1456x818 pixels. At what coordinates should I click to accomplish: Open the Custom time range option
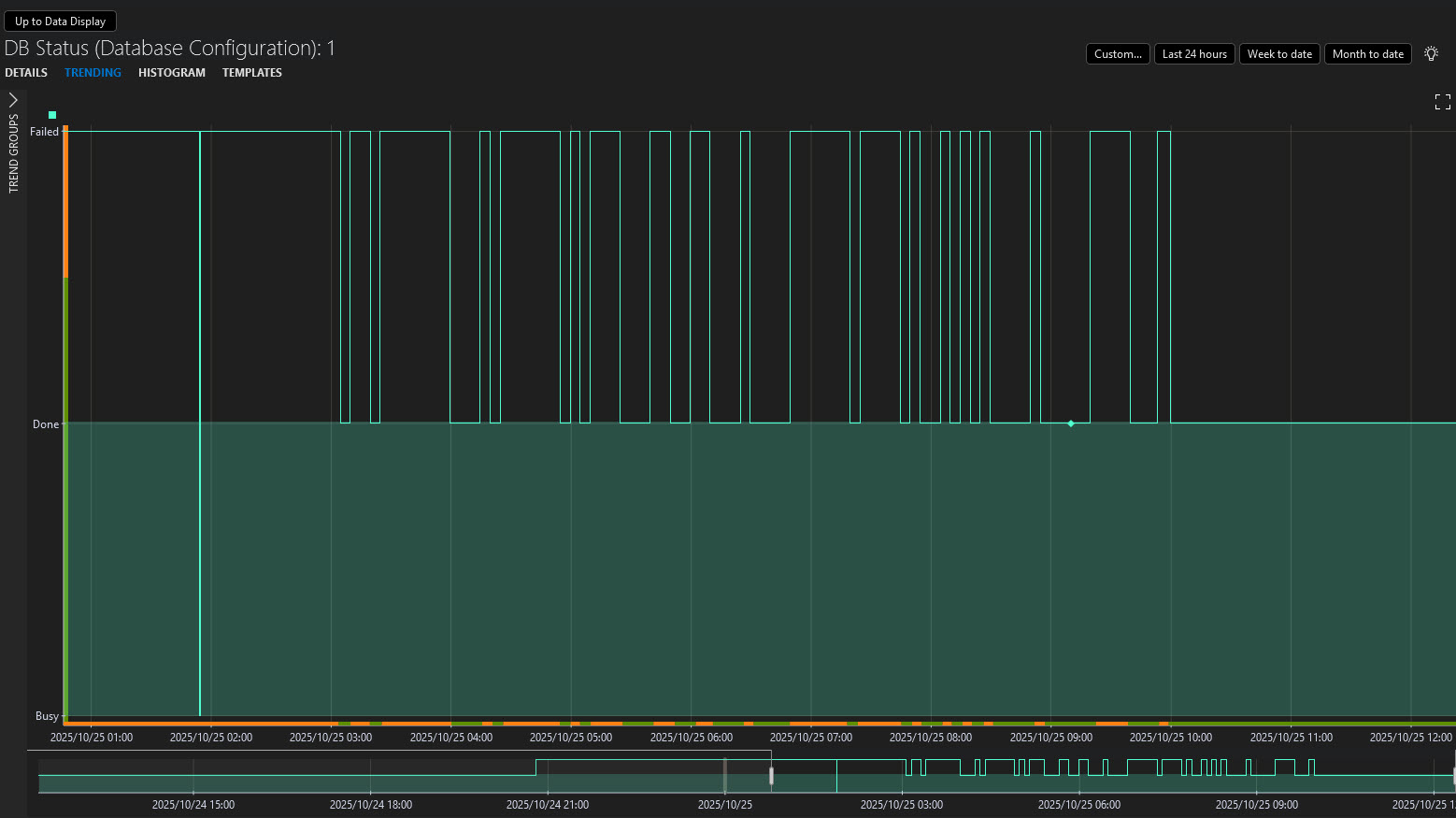pyautogui.click(x=1118, y=54)
